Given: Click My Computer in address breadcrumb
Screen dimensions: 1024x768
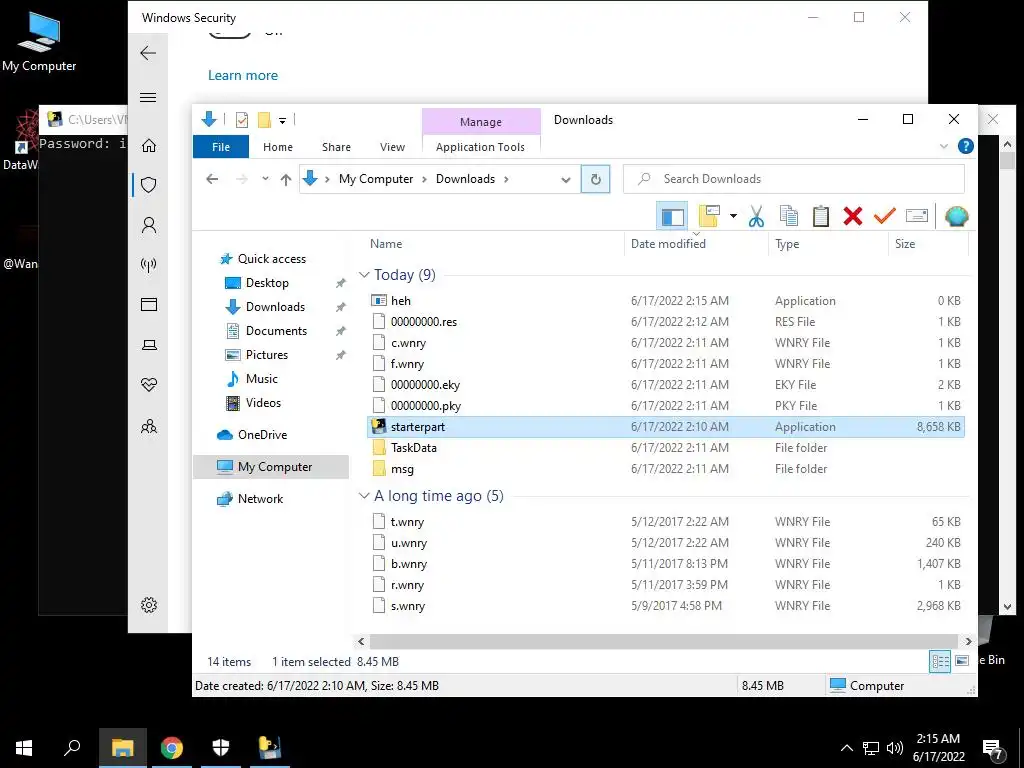Looking at the screenshot, I should pos(376,179).
